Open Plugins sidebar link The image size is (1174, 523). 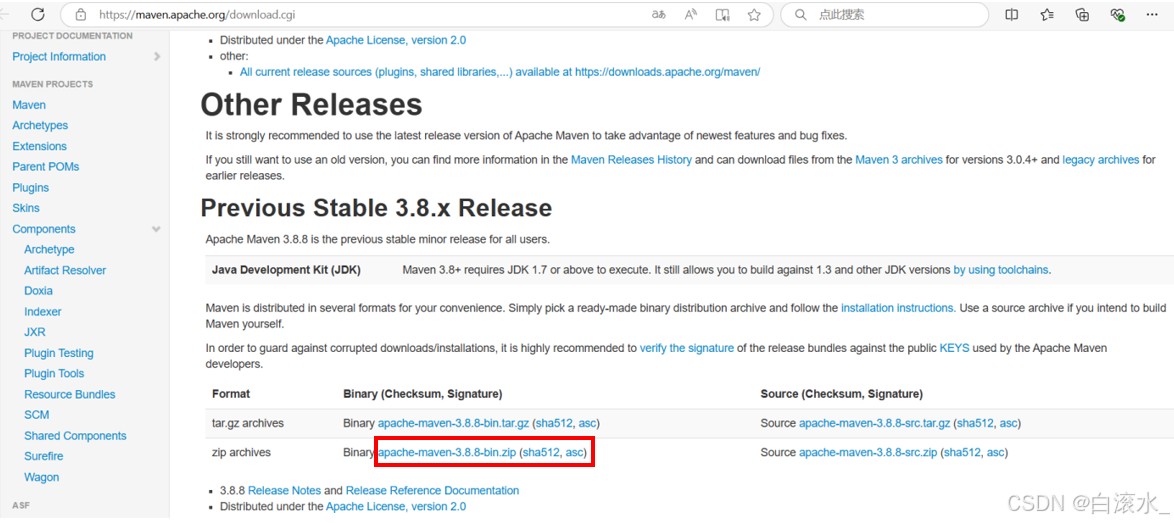[x=31, y=187]
